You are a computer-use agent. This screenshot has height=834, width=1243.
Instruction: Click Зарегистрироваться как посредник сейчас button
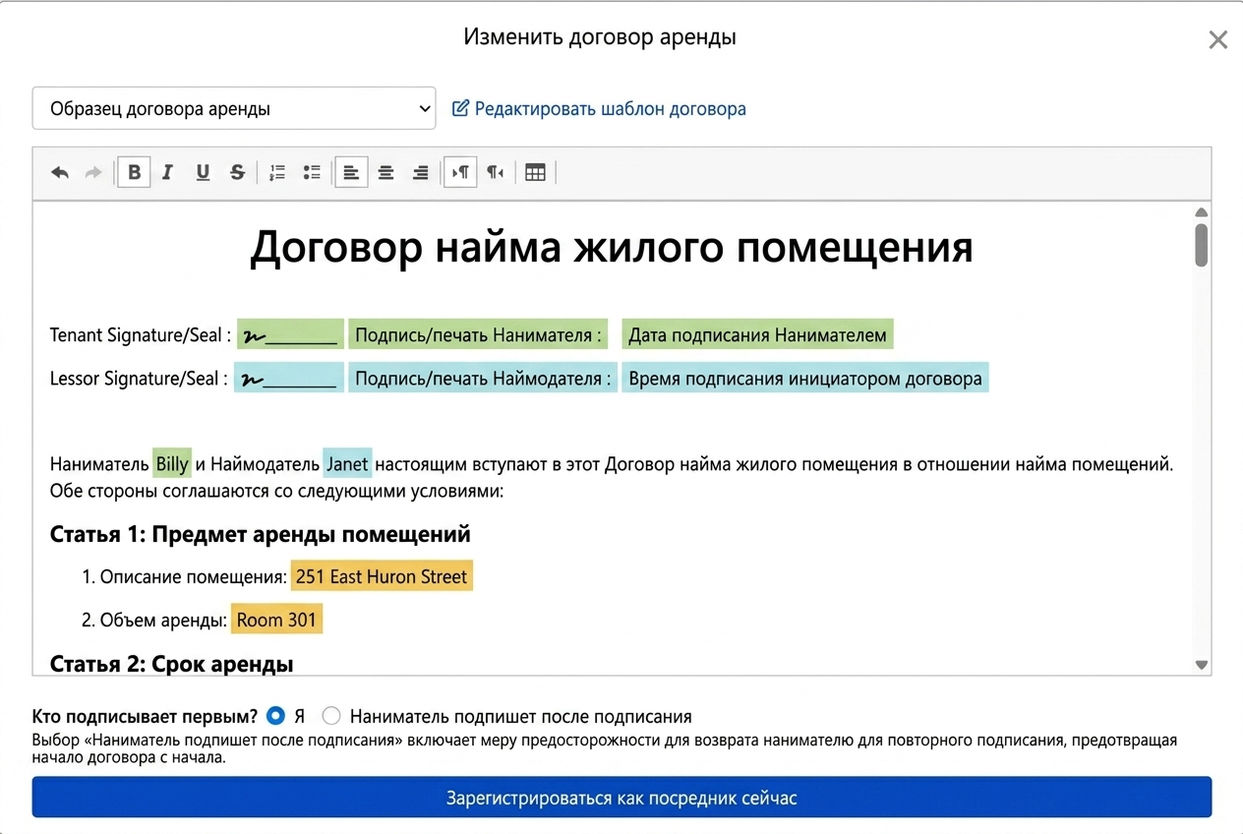pyautogui.click(x=621, y=798)
